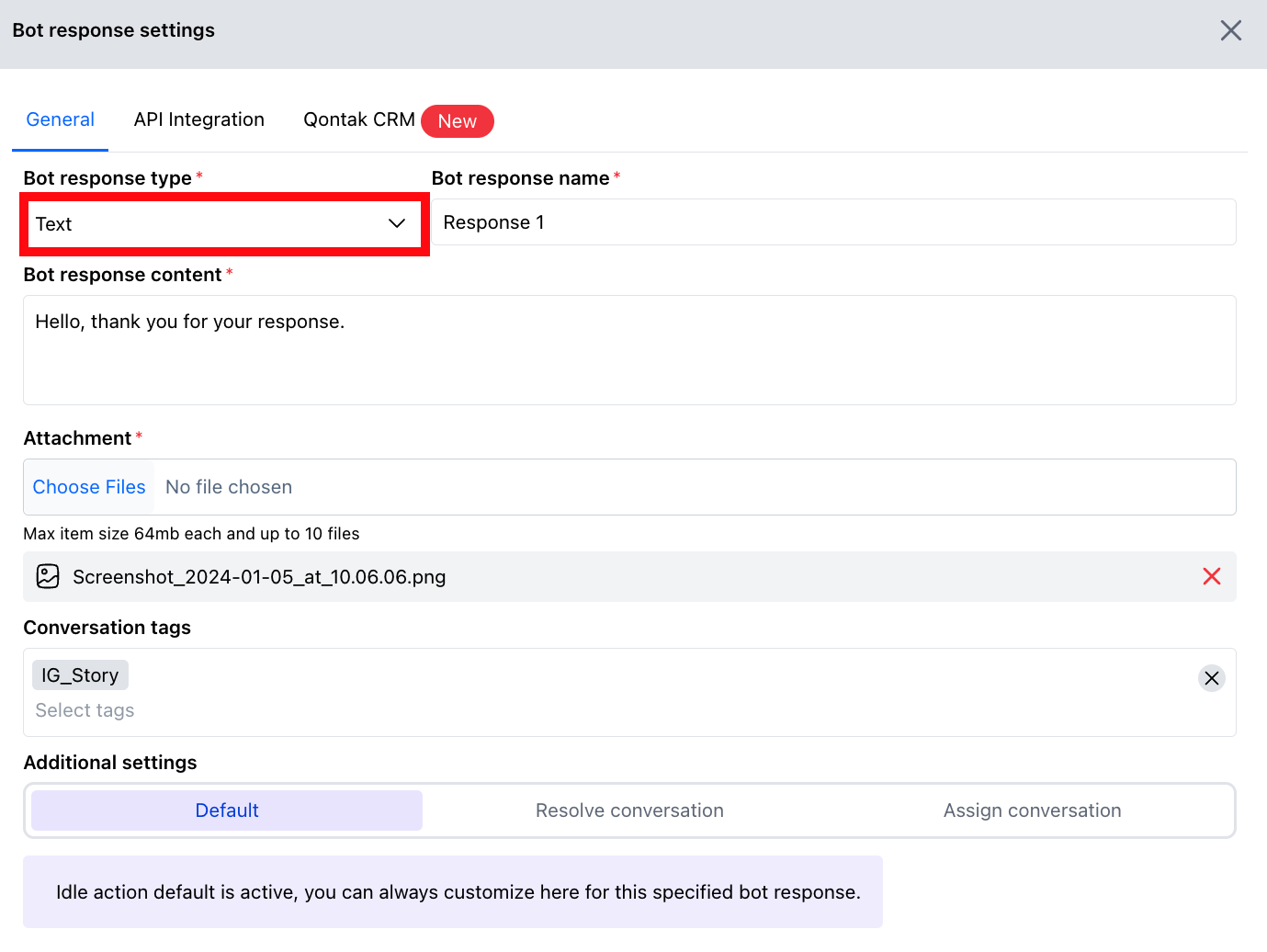Click the Attachment label
Image resolution: width=1267 pixels, height=952 pixels.
coord(77,438)
